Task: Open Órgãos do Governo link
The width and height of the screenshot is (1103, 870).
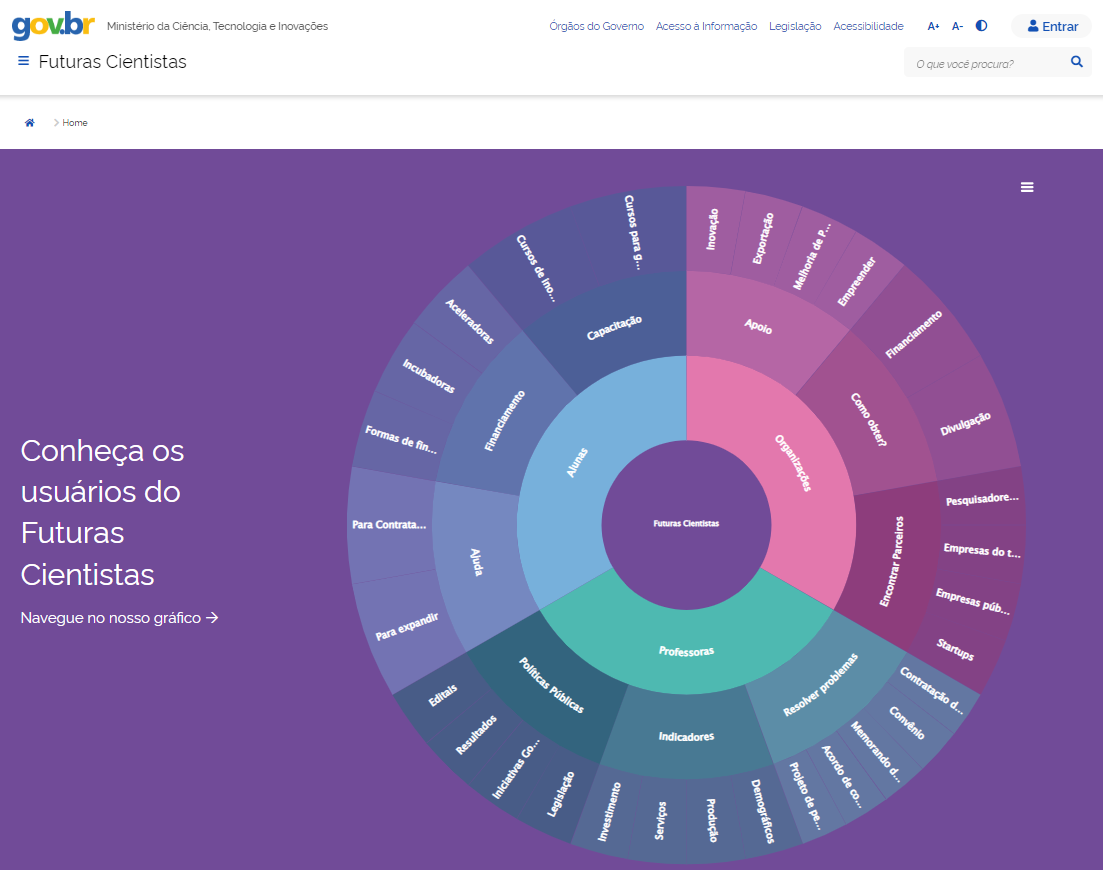Action: (597, 26)
